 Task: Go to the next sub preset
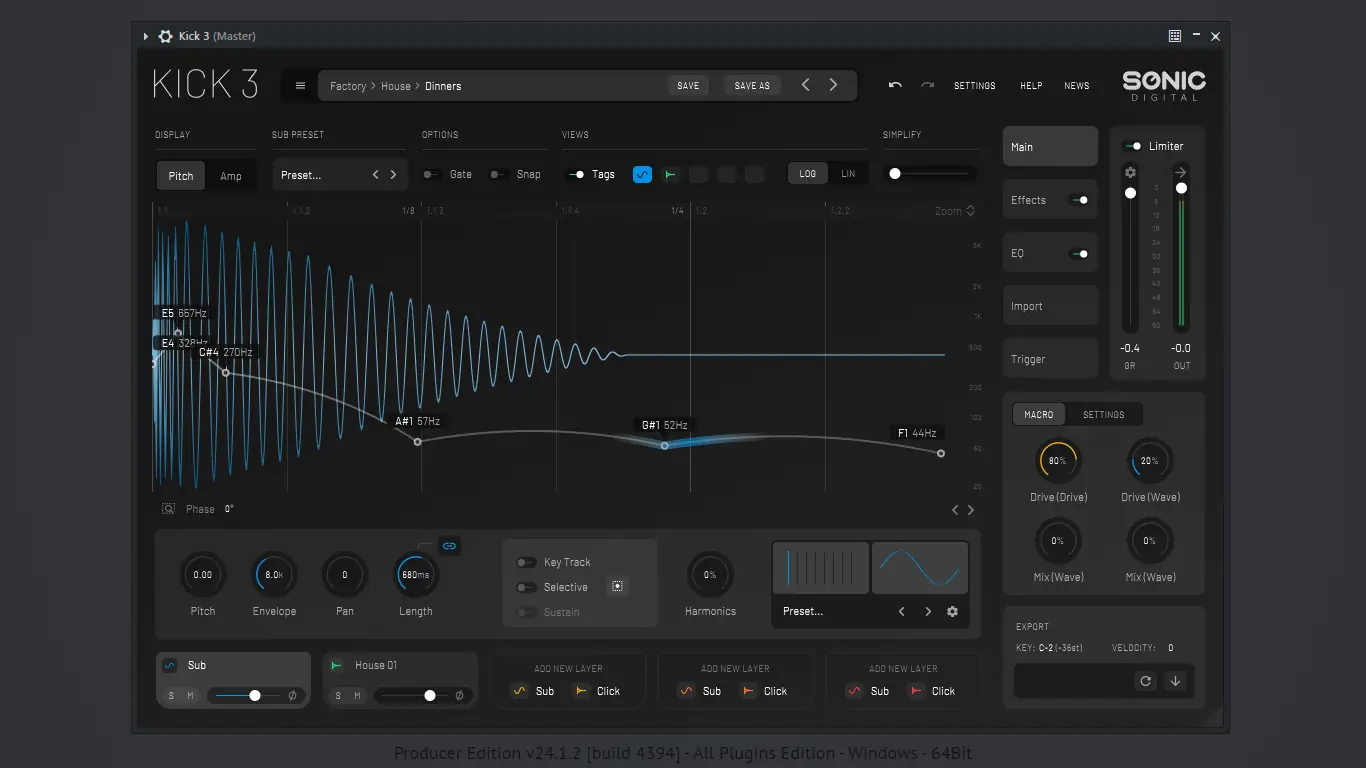(393, 175)
